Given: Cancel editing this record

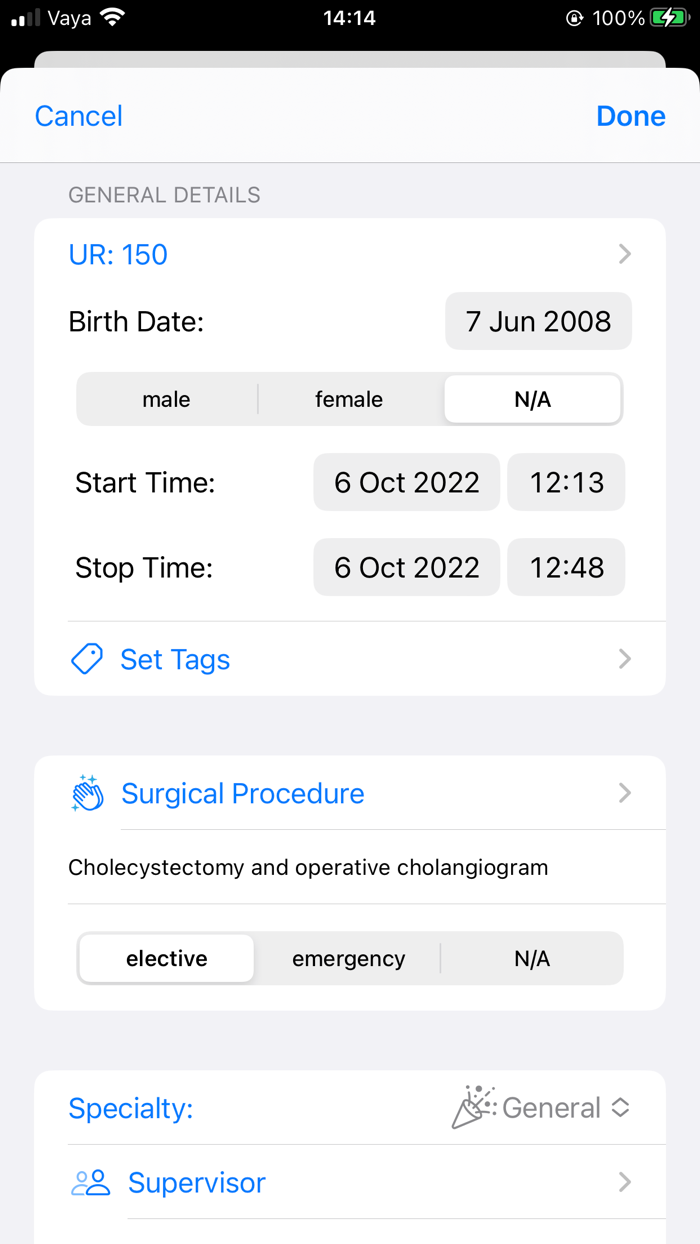Looking at the screenshot, I should tap(78, 115).
